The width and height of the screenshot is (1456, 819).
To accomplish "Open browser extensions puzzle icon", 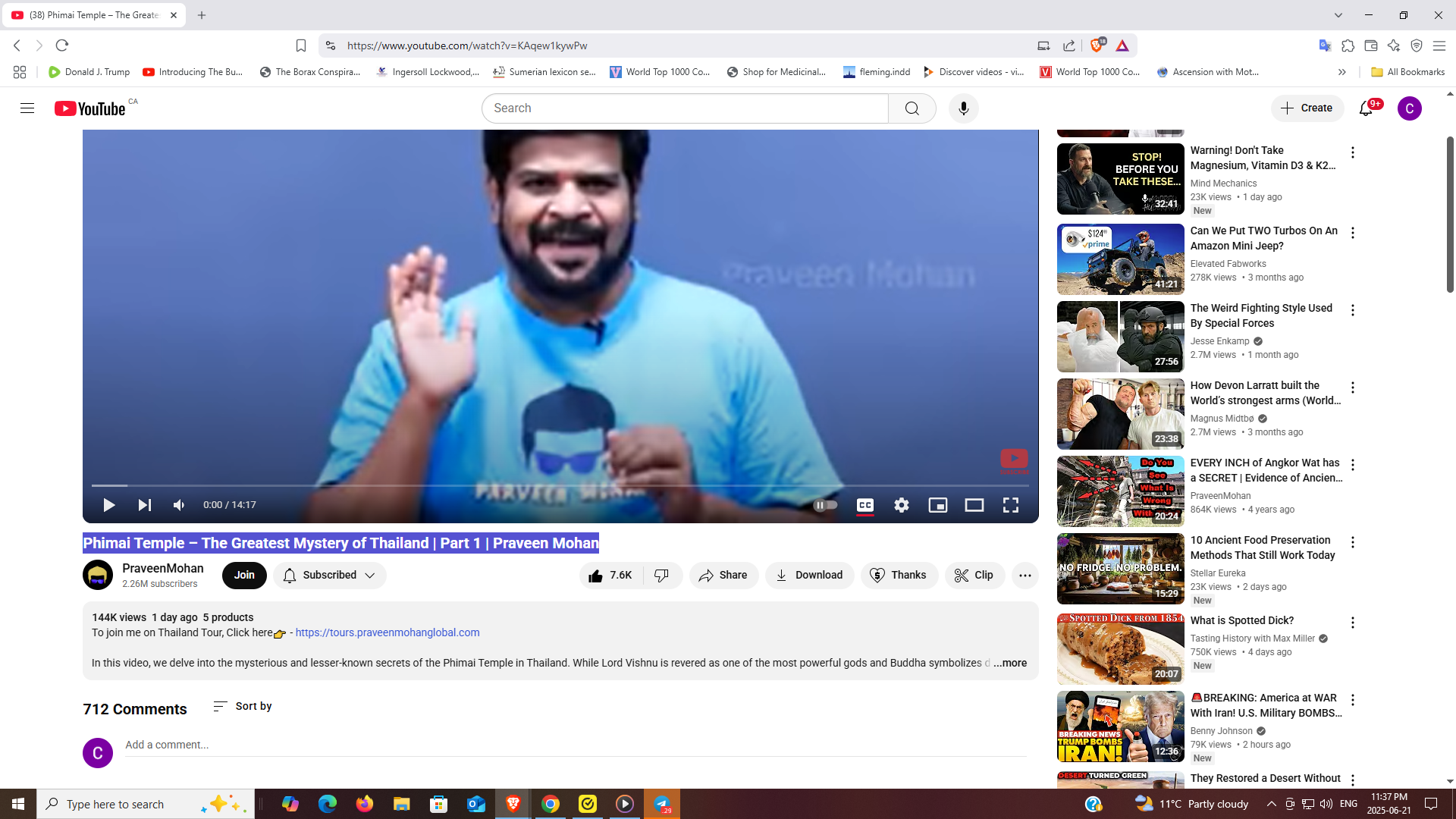I will [x=1348, y=45].
